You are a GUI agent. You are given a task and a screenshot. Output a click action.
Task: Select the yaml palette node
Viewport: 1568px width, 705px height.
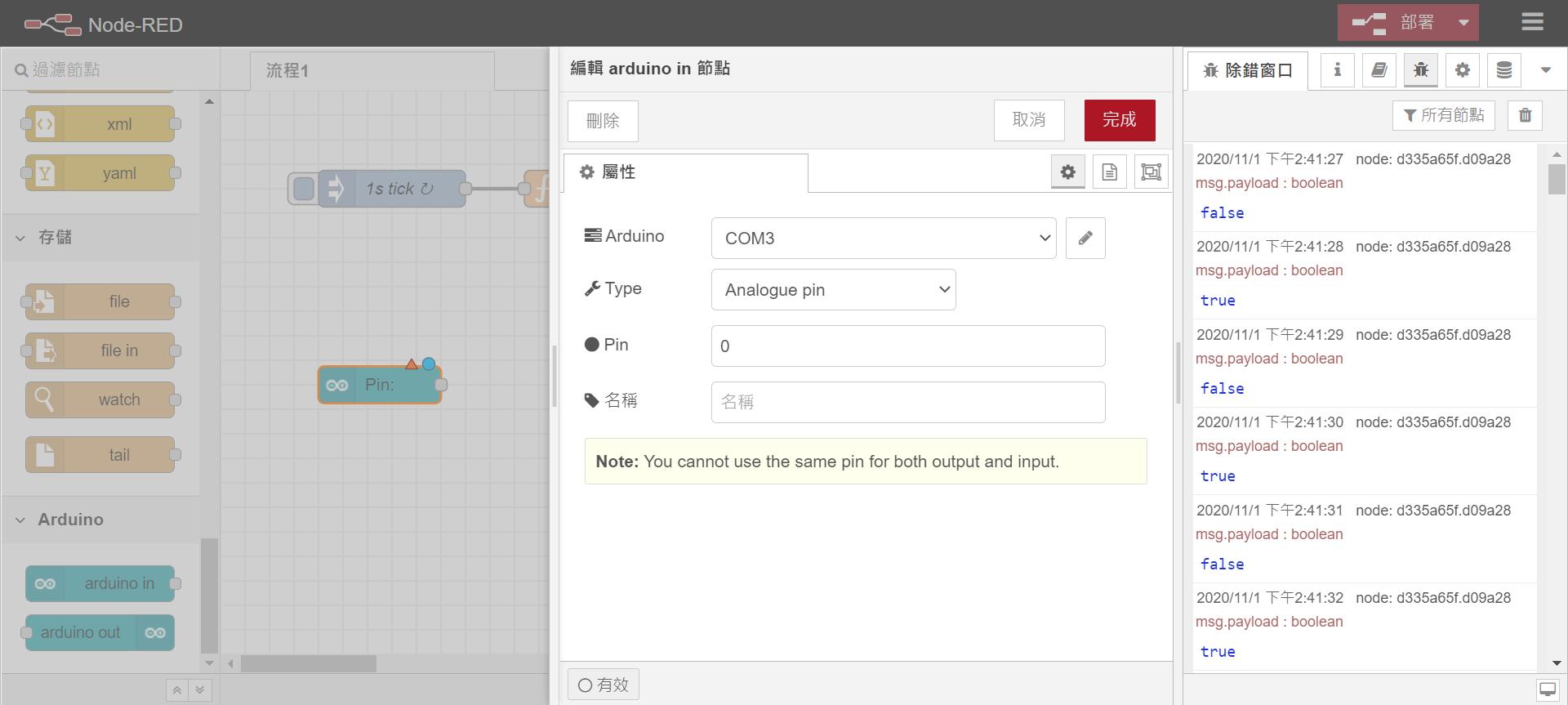pyautogui.click(x=100, y=173)
